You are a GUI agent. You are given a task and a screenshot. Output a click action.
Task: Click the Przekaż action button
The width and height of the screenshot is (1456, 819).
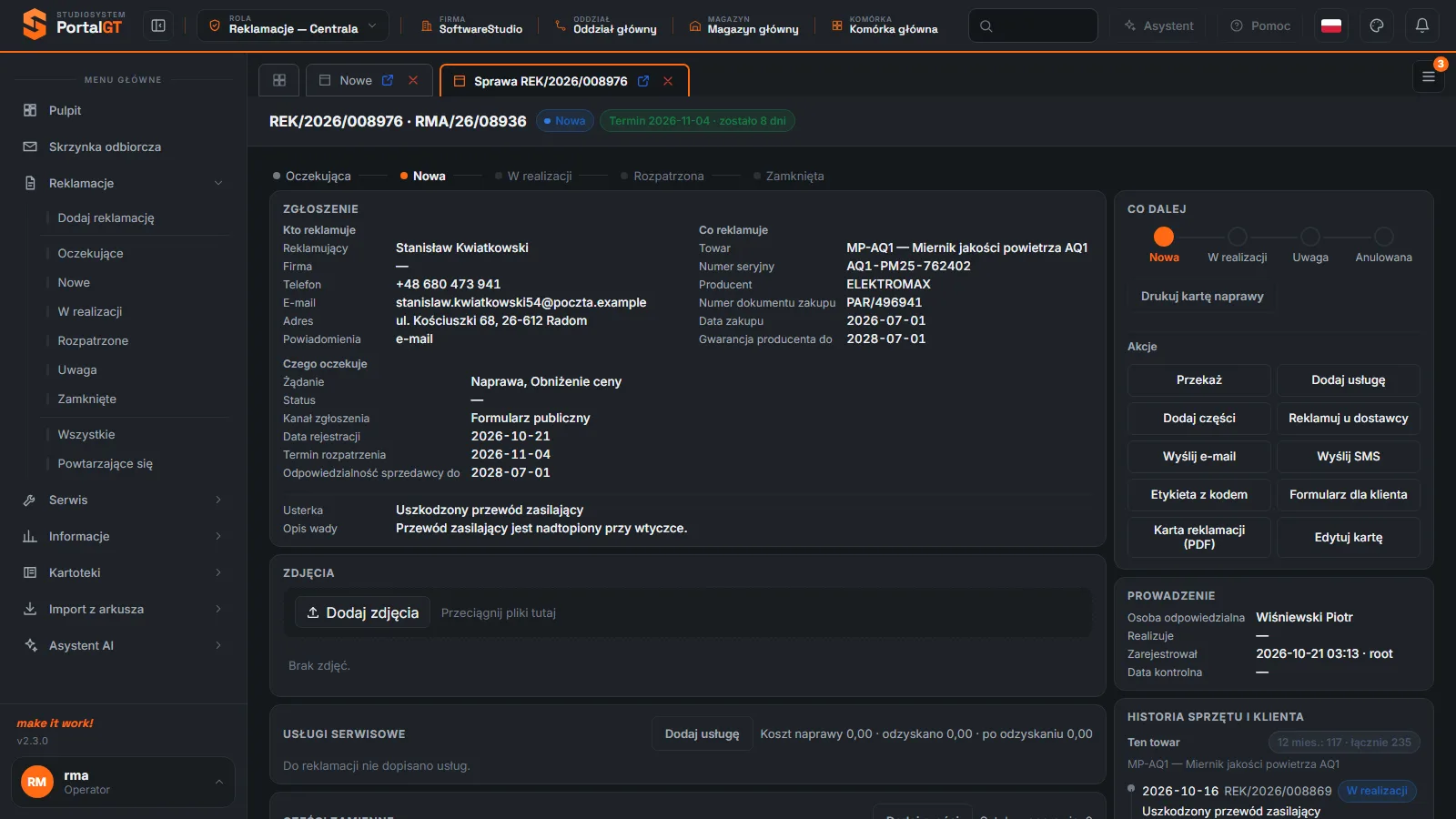(1199, 379)
